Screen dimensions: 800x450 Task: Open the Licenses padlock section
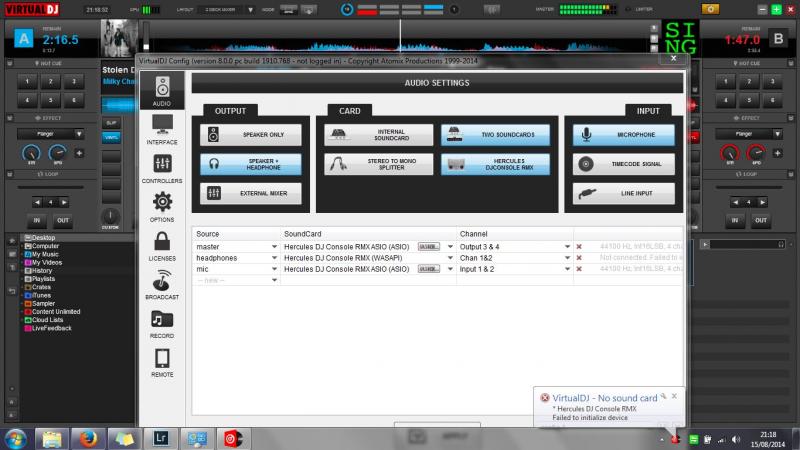[x=162, y=246]
